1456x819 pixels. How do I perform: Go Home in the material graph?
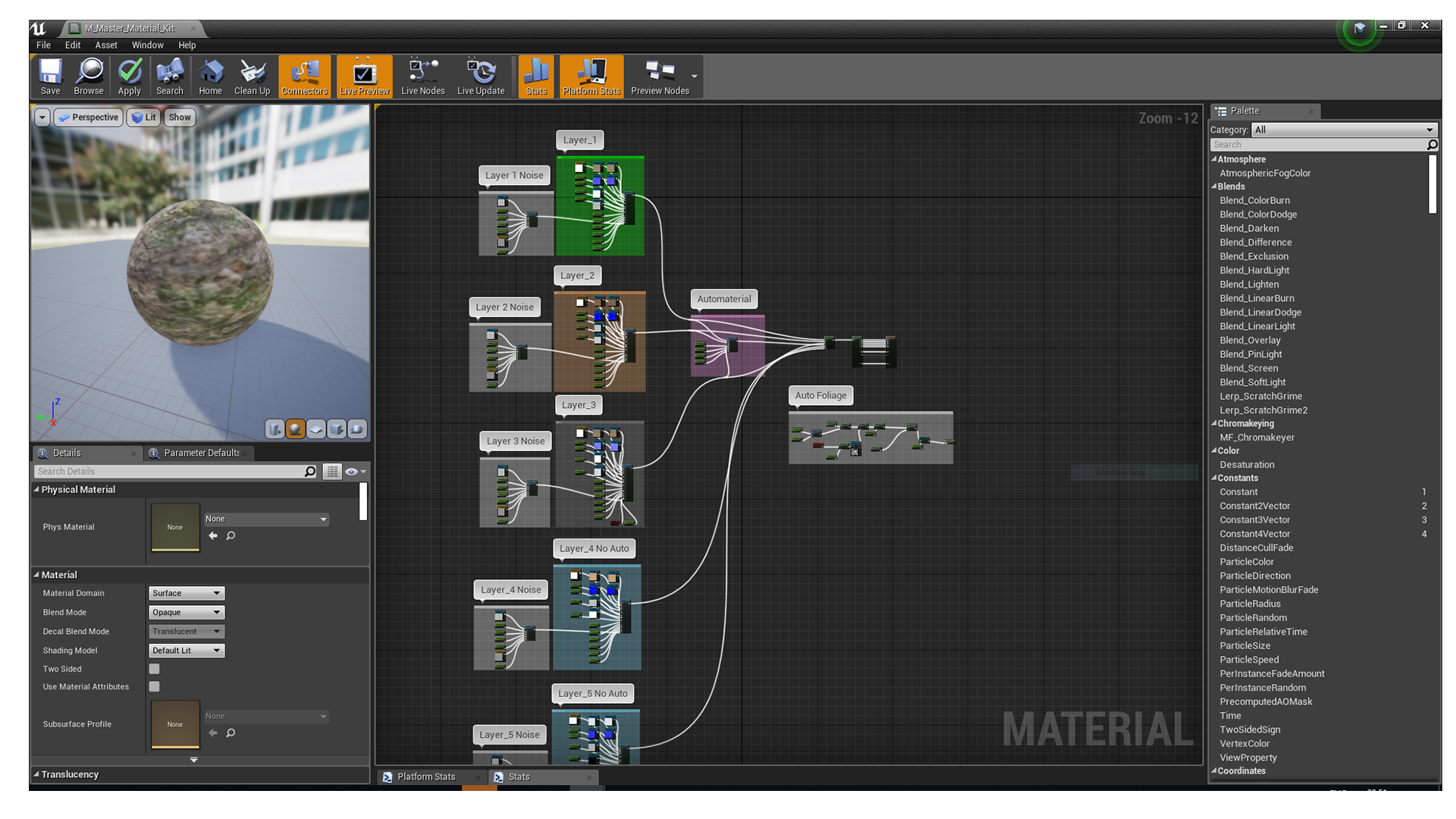click(x=211, y=77)
